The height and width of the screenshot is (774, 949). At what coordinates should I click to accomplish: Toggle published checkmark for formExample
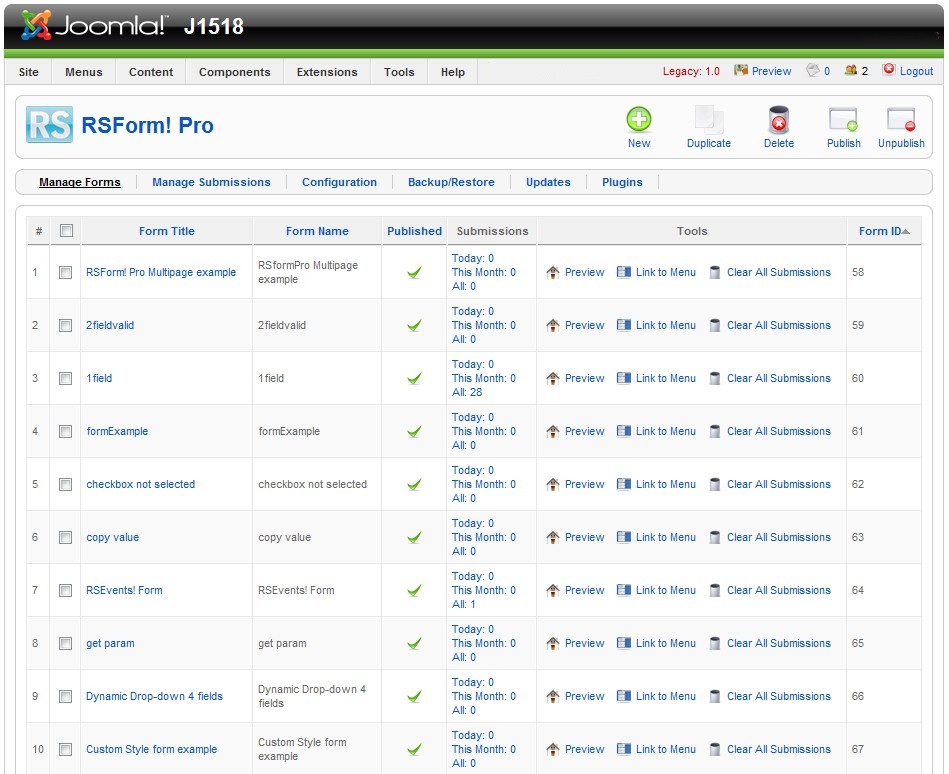(414, 431)
